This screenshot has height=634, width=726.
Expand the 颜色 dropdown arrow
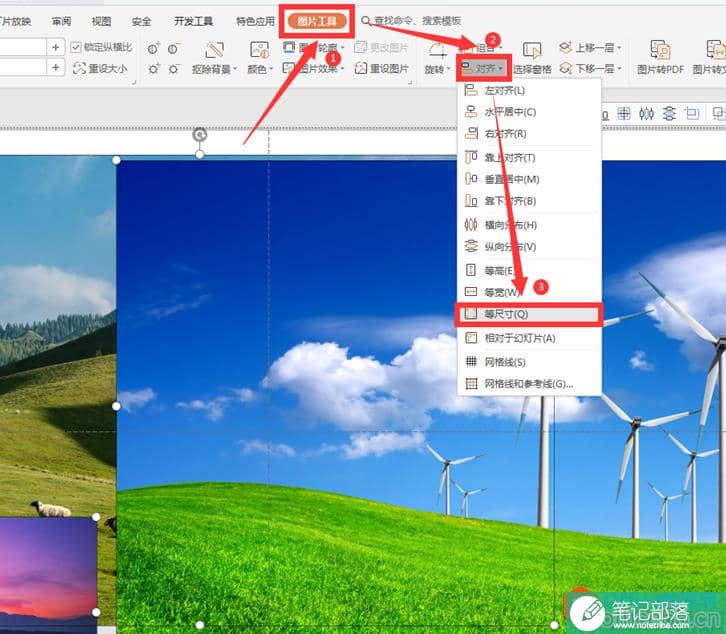(x=271, y=69)
